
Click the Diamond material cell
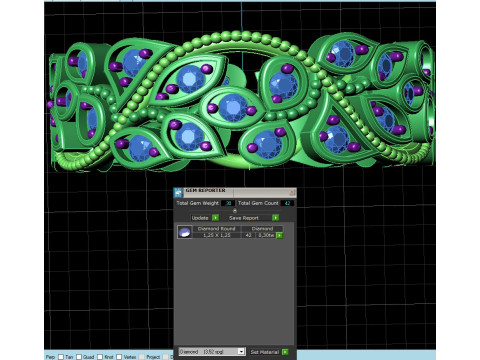point(262,229)
